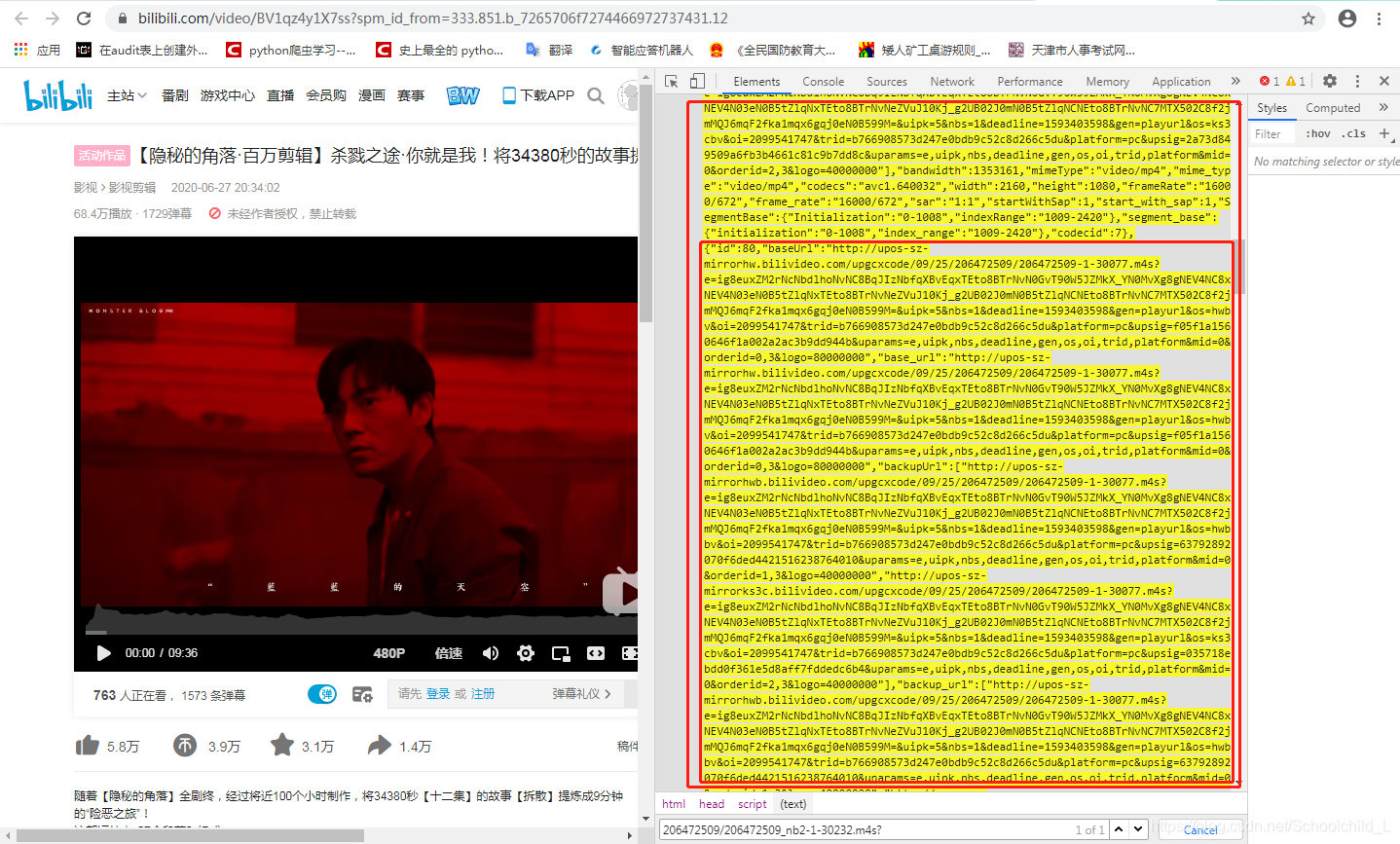
Task: Jump to next search result arrow
Action: 1138,829
